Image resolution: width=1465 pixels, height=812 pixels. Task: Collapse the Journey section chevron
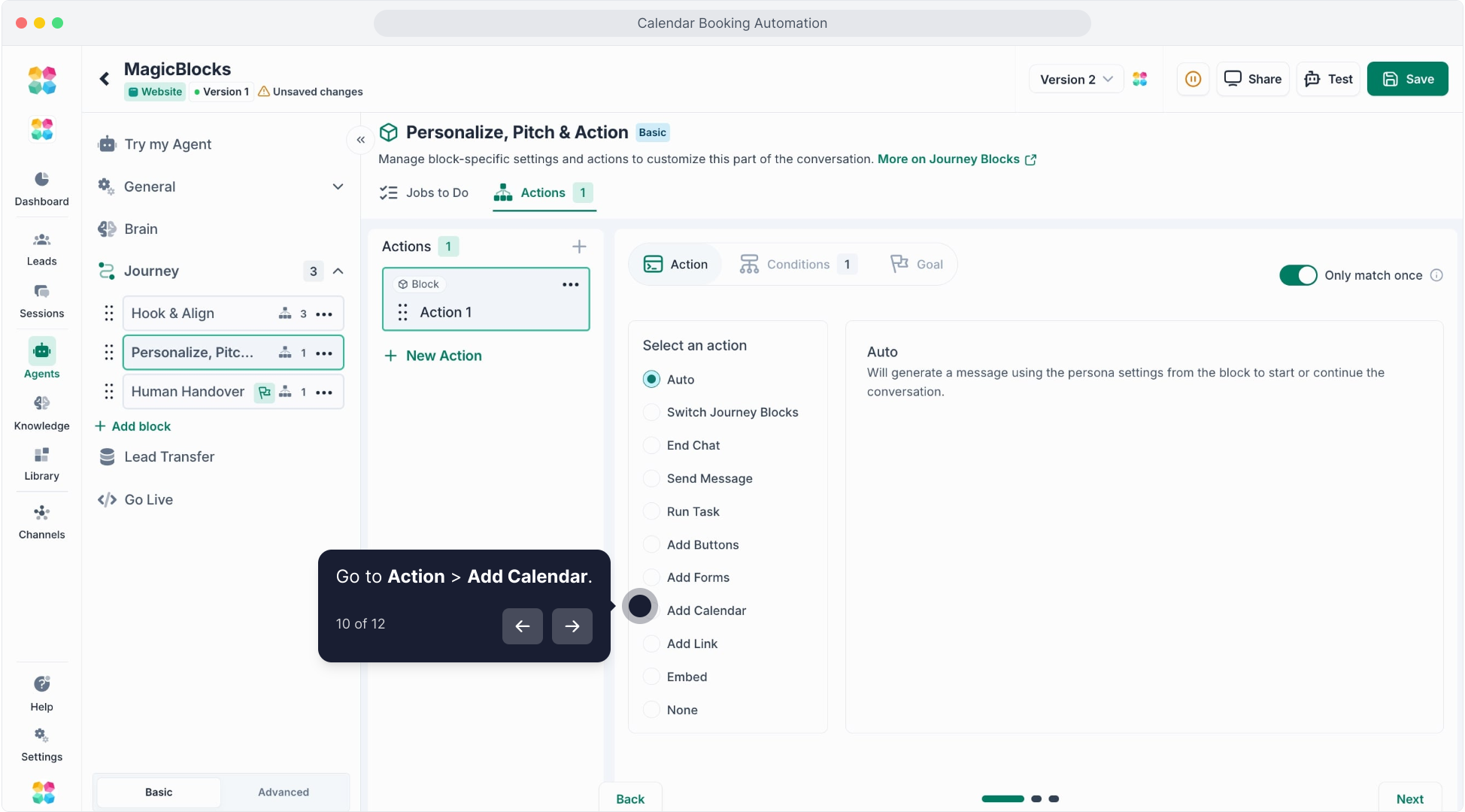pos(338,271)
